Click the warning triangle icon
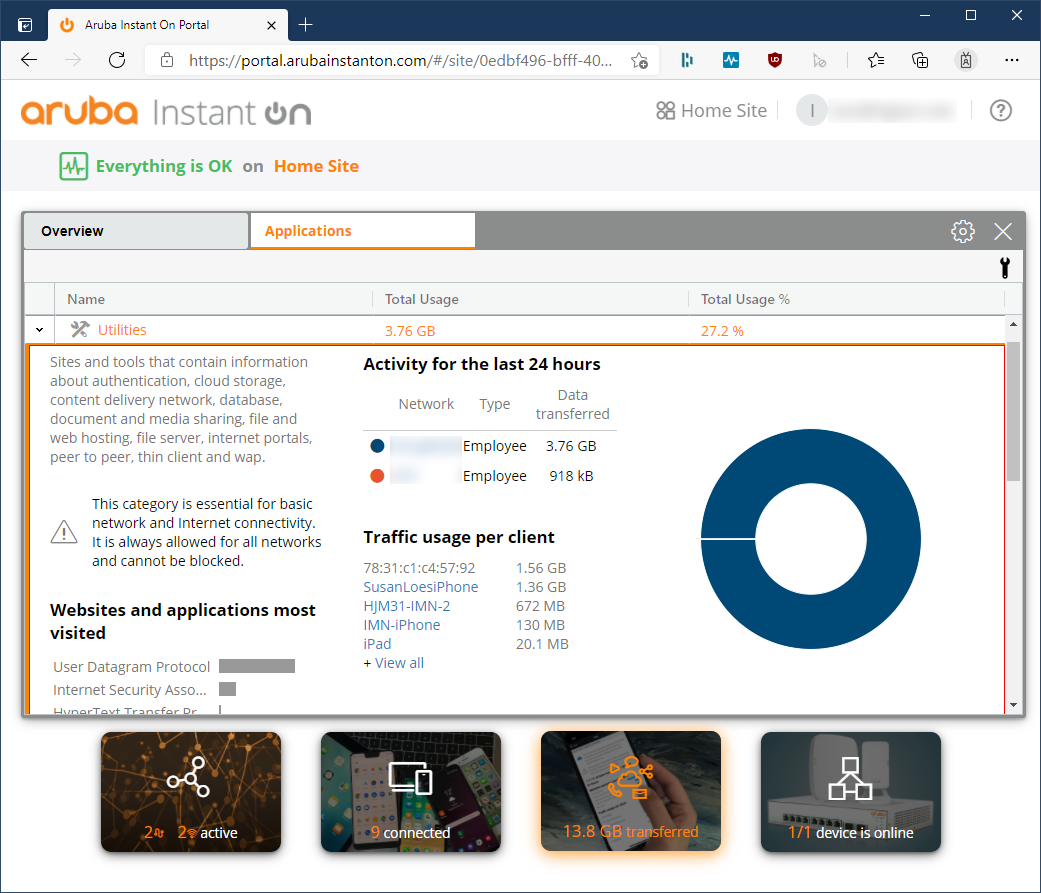1041x893 pixels. tap(64, 532)
